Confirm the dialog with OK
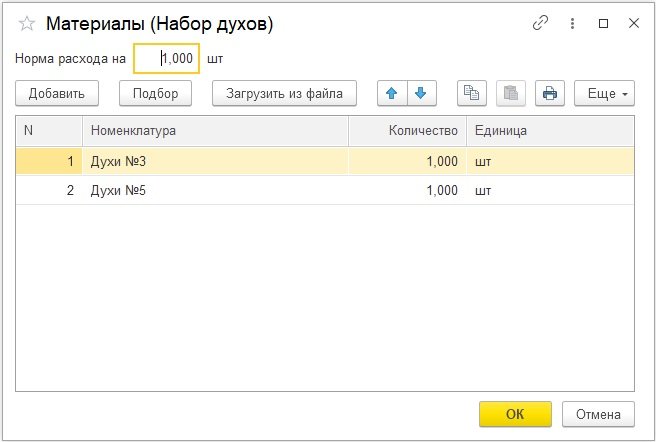The height and width of the screenshot is (442, 656). [515, 413]
